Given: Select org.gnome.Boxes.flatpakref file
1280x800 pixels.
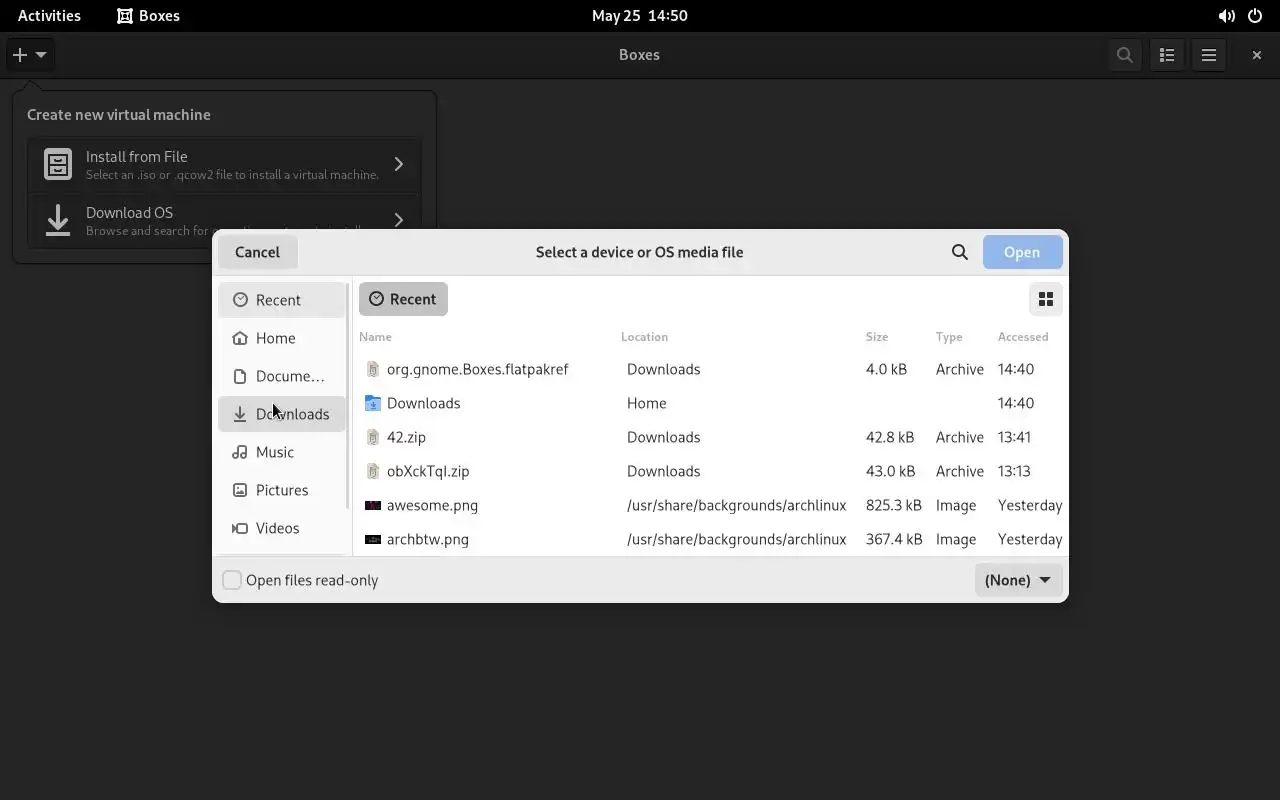Looking at the screenshot, I should [x=710, y=369].
